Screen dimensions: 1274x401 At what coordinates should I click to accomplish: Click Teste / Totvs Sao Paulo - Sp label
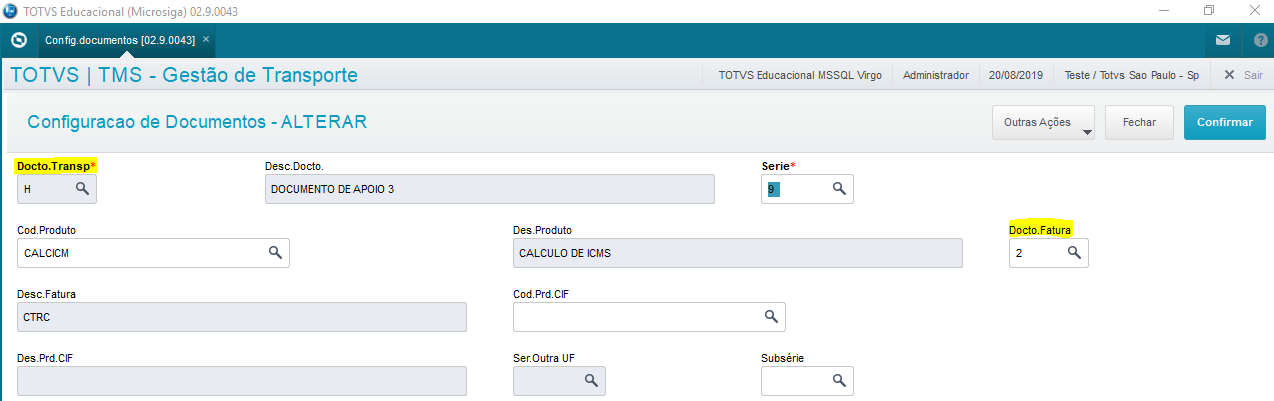point(1131,75)
